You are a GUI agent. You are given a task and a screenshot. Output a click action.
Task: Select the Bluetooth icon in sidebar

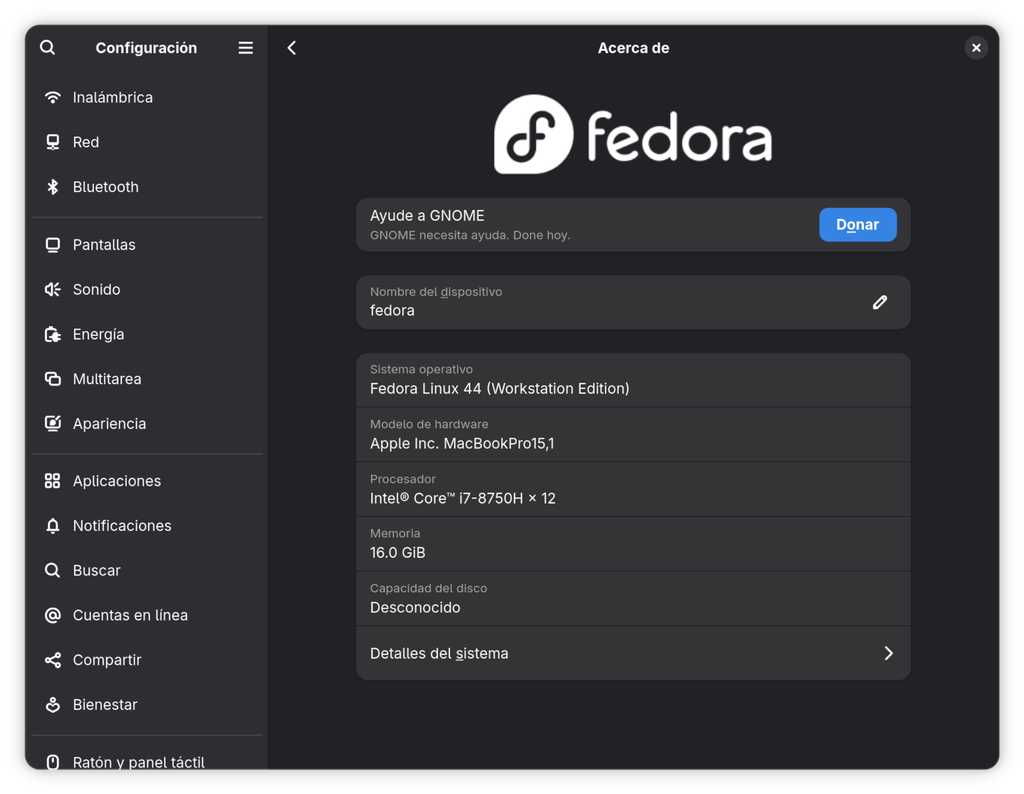tap(53, 187)
